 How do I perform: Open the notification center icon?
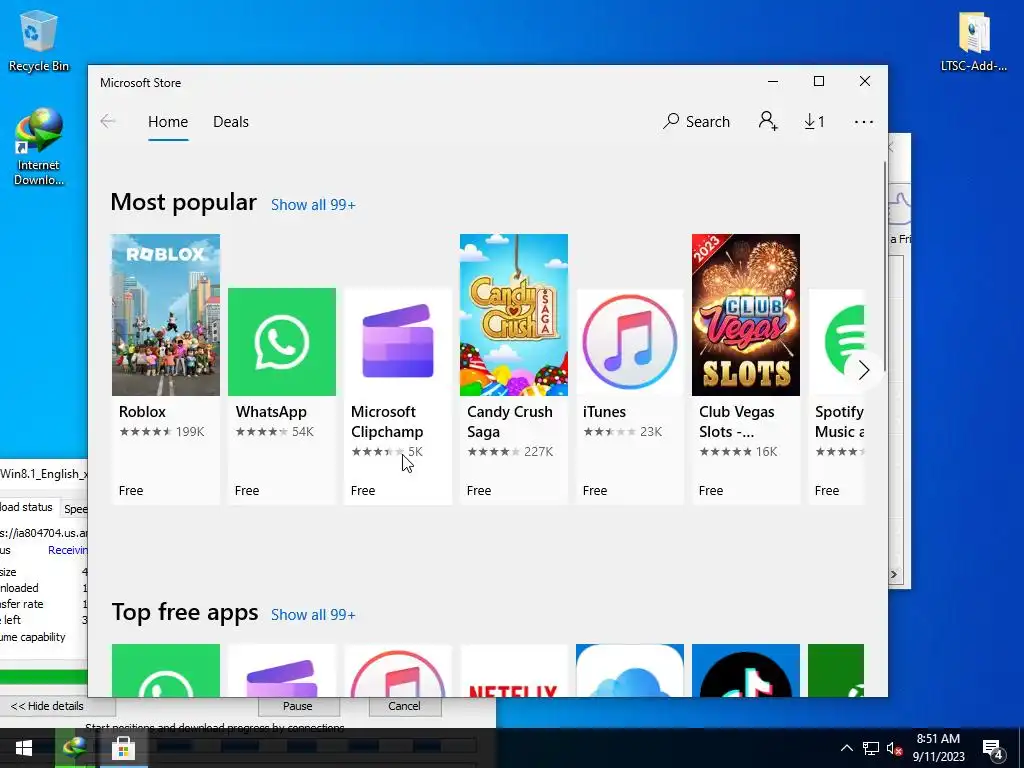point(993,749)
